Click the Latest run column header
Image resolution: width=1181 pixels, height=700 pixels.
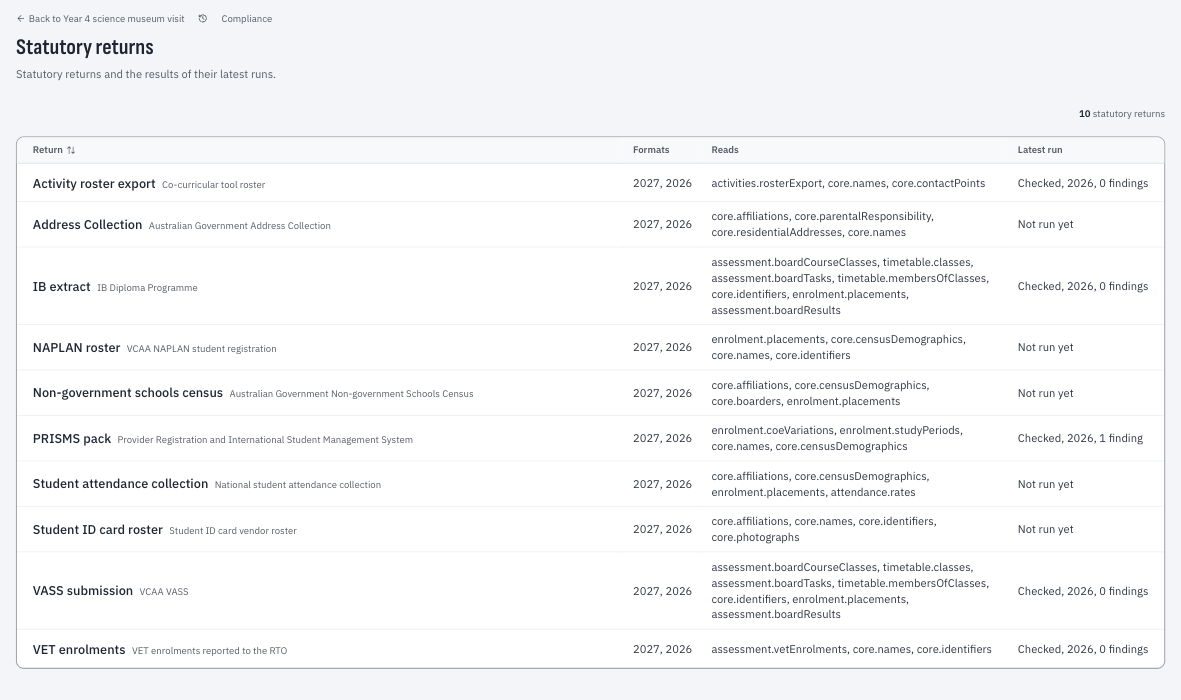(1039, 150)
